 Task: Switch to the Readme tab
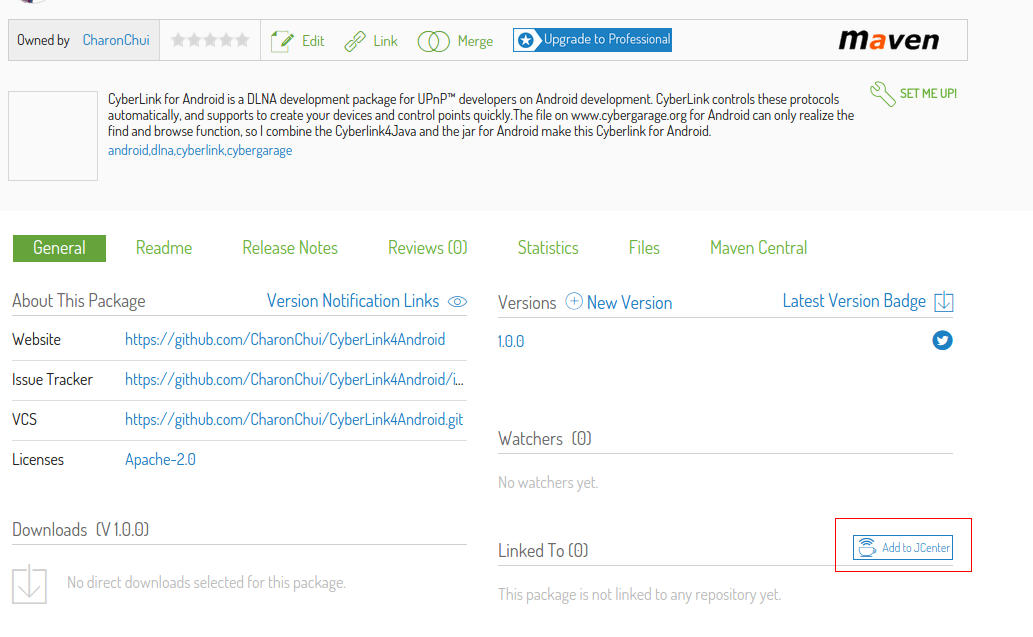[x=164, y=248]
